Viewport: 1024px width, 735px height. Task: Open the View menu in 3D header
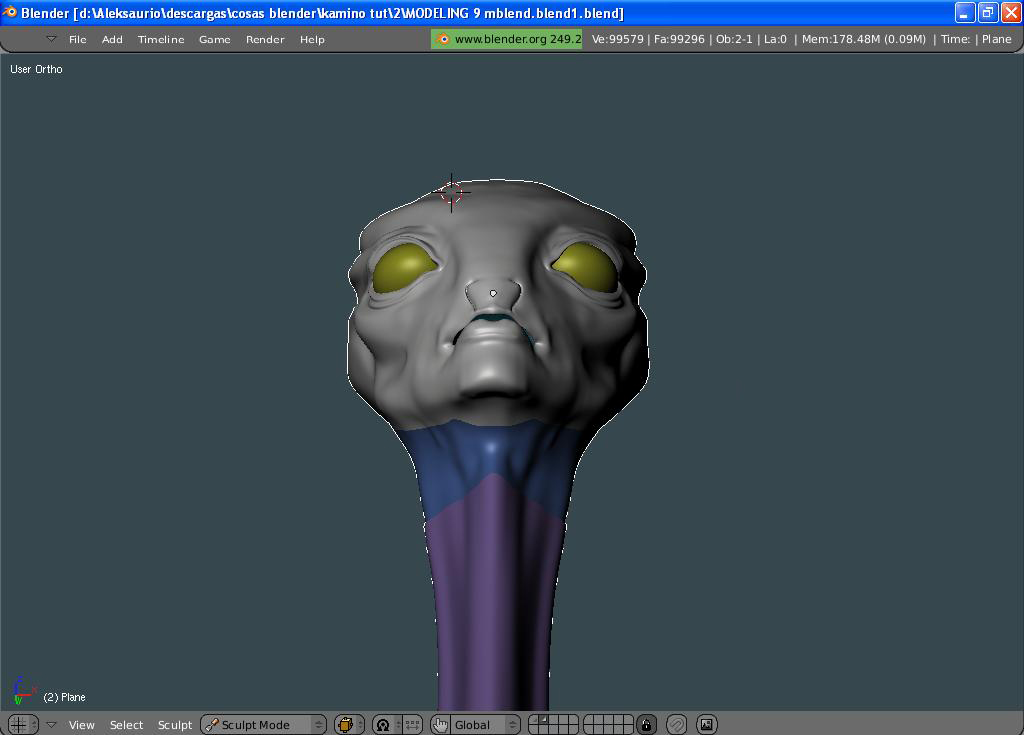(82, 725)
